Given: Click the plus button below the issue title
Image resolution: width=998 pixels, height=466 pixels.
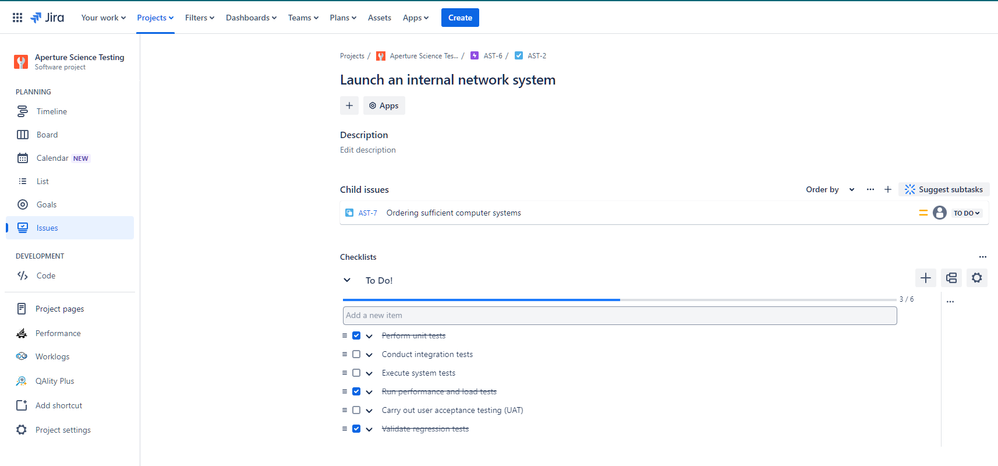Looking at the screenshot, I should click(x=349, y=106).
